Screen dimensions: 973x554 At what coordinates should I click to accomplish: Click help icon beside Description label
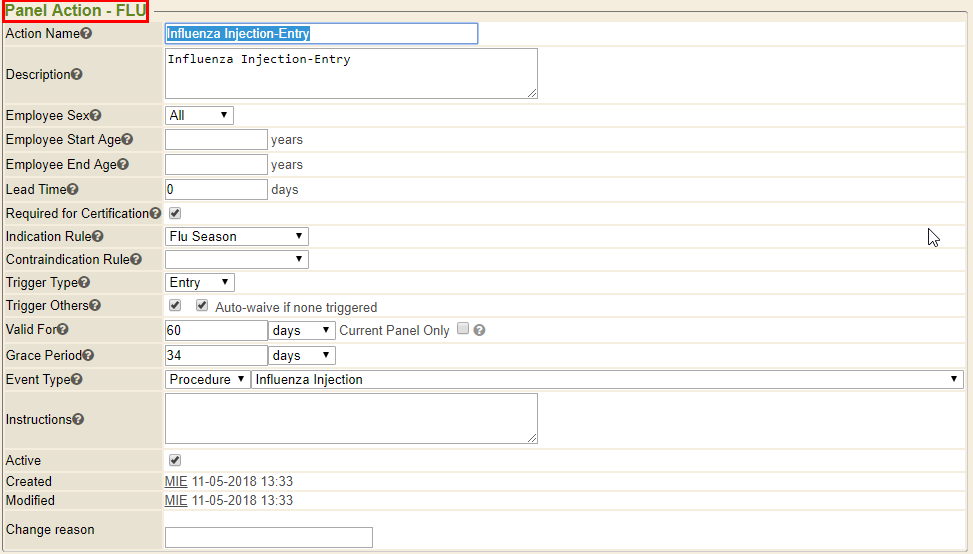tap(77, 74)
